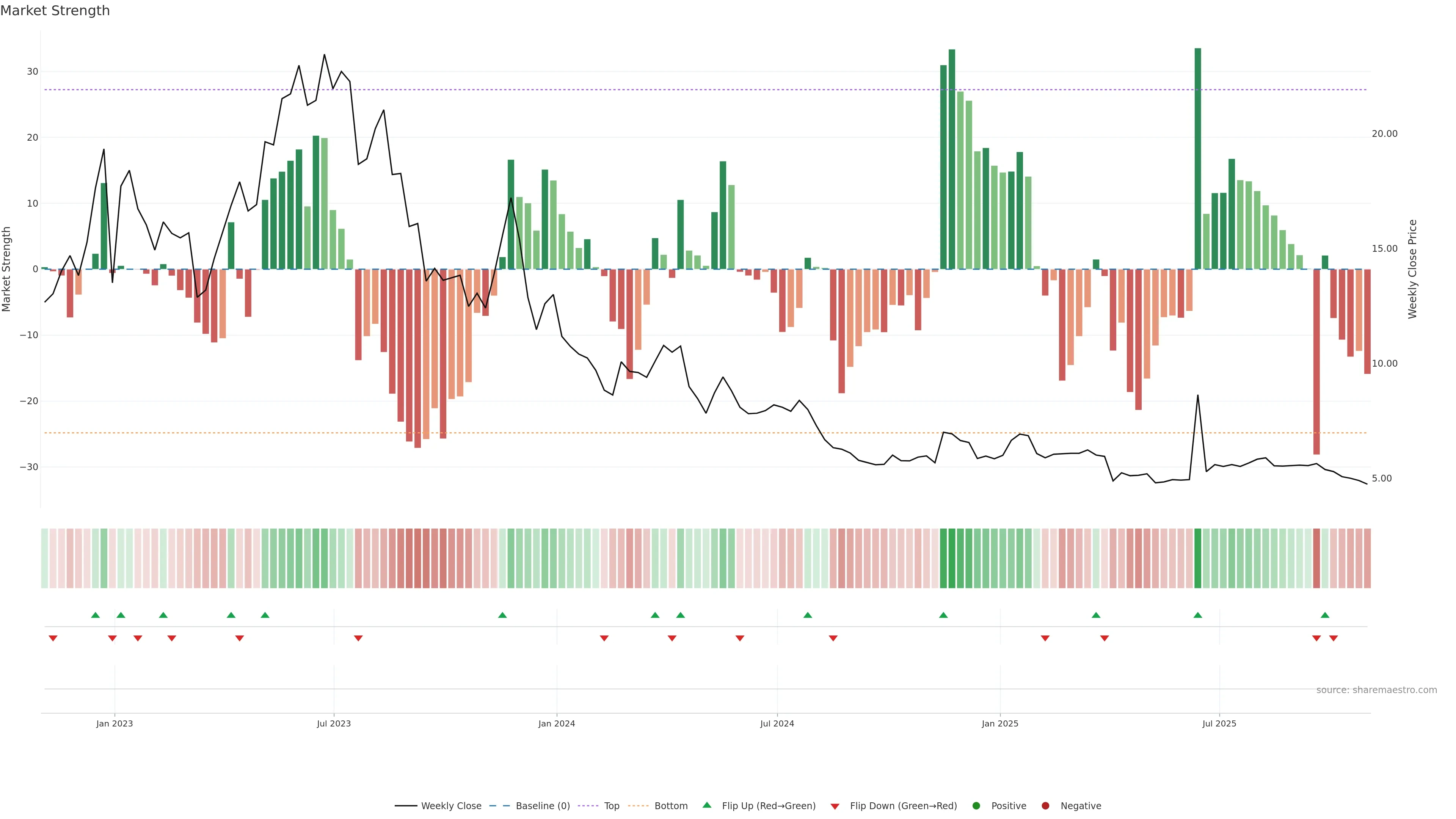Click the rightmost red flip-down triangle marker

coord(1334,638)
